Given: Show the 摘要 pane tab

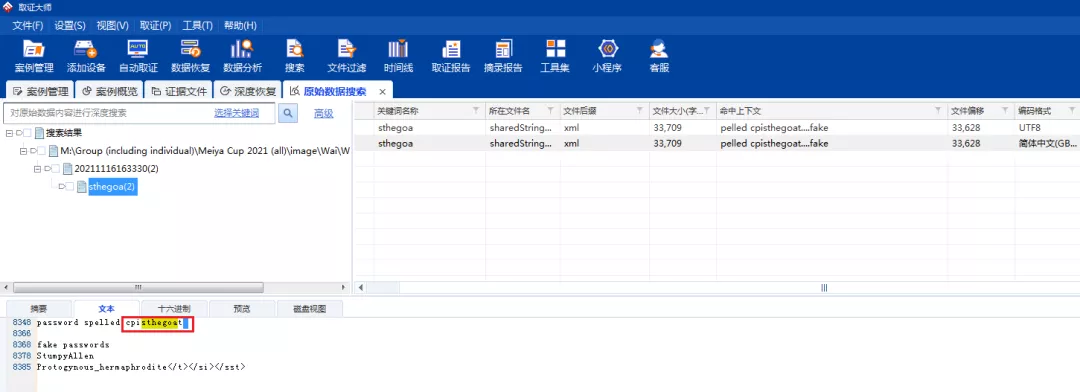Looking at the screenshot, I should [39, 309].
